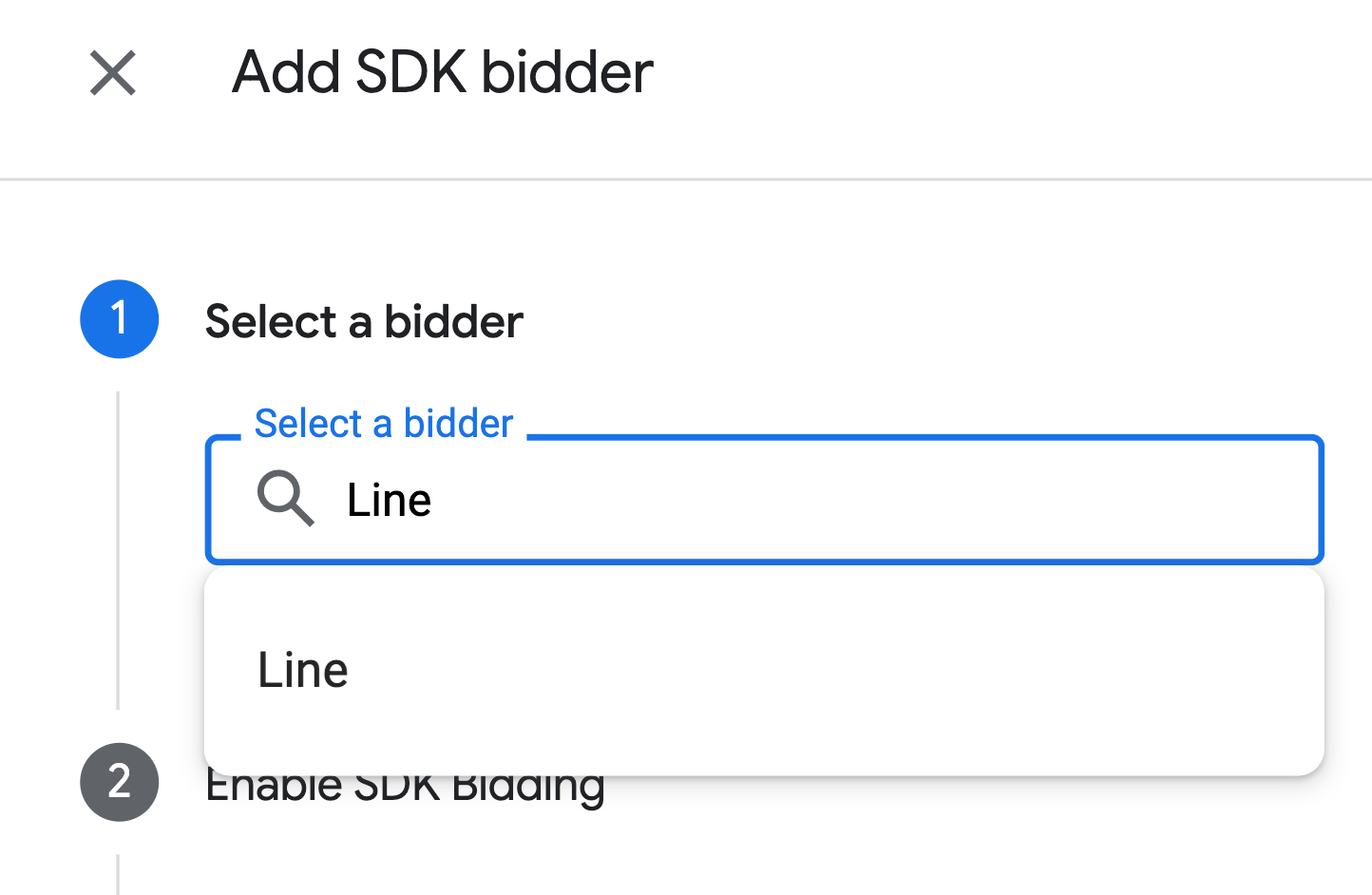Close the Add SDK bidder dialog
Screen dimensions: 1372x895
pos(113,73)
